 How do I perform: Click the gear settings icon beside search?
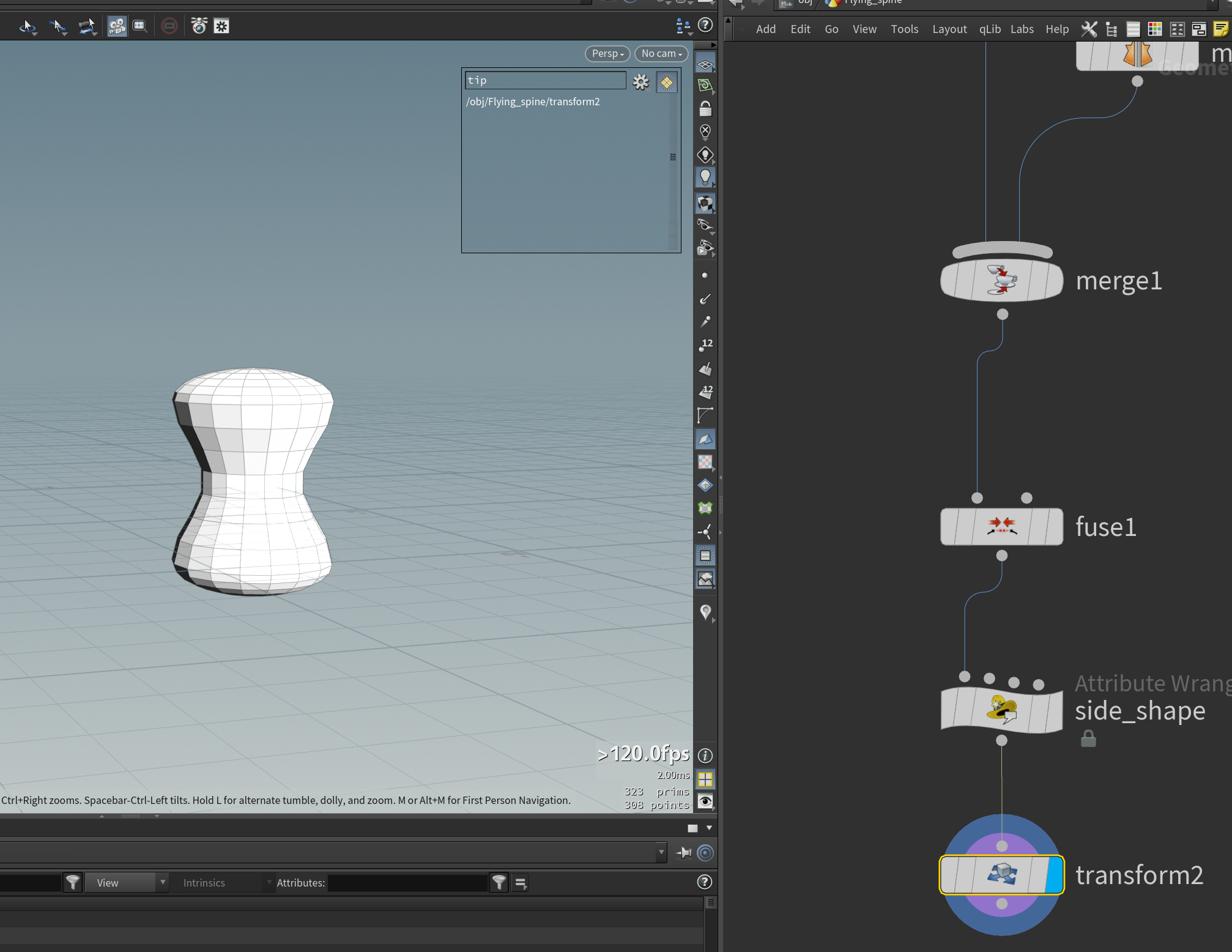point(640,81)
